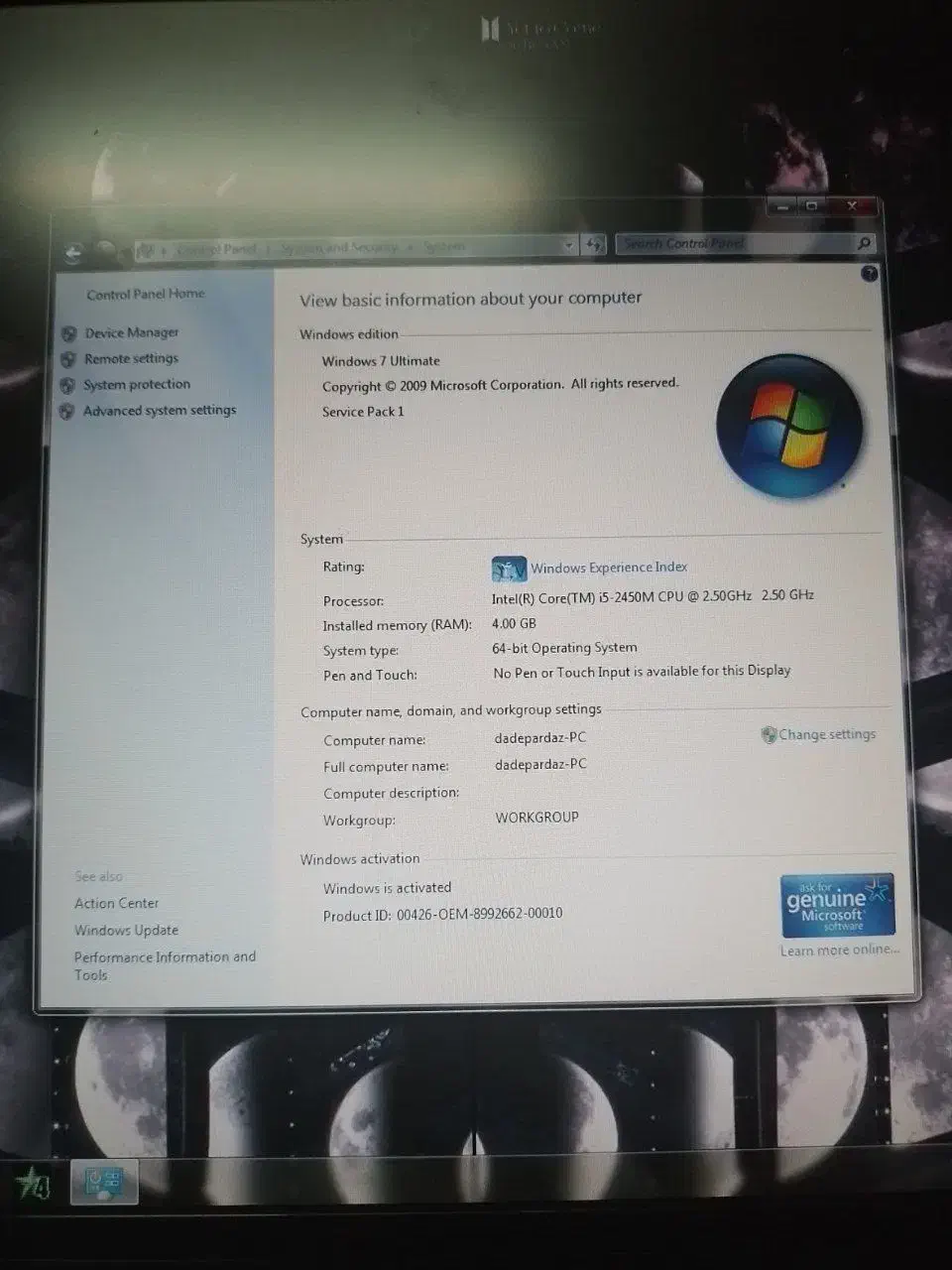Open Performance Information and Tools

165,965
